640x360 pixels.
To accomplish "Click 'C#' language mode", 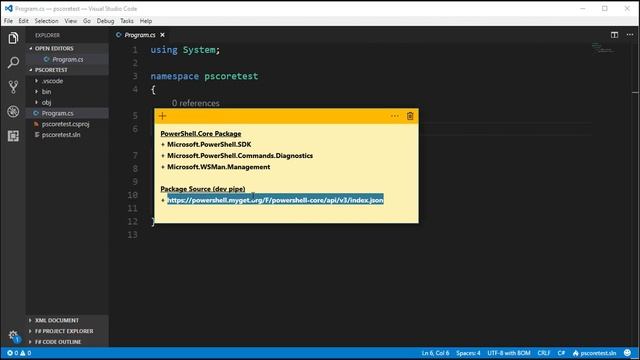I will point(561,353).
